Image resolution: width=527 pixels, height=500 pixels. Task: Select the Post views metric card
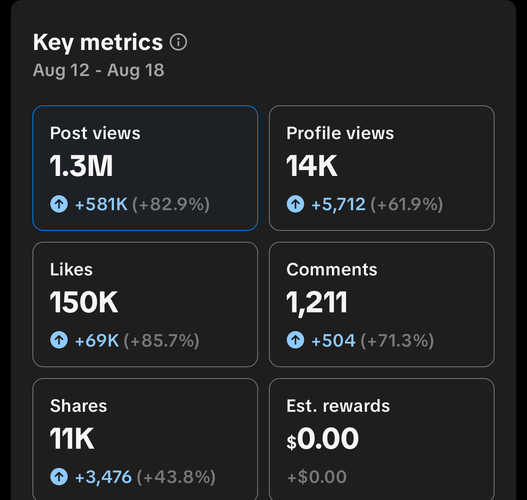145,168
